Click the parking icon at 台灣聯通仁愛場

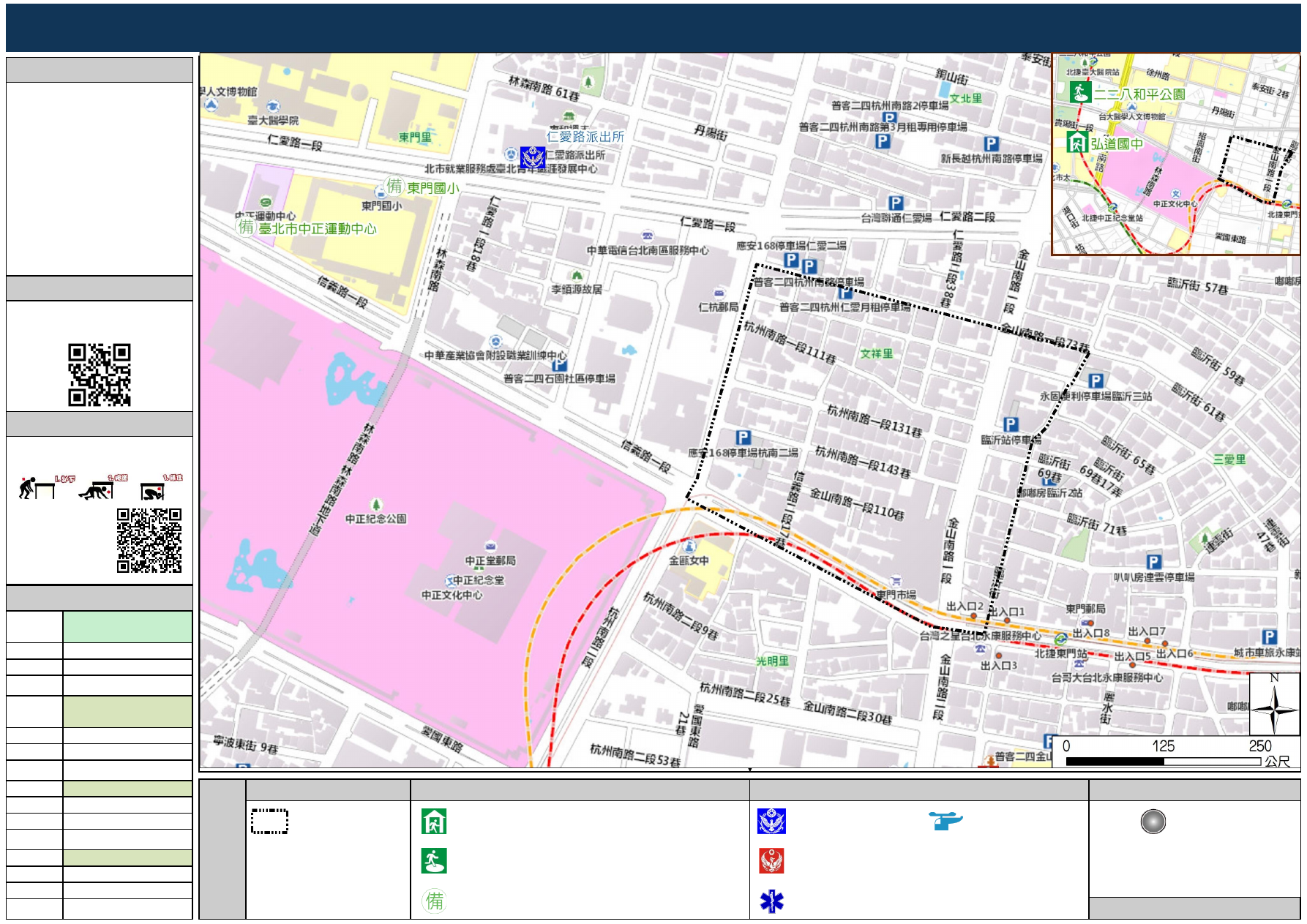895,203
